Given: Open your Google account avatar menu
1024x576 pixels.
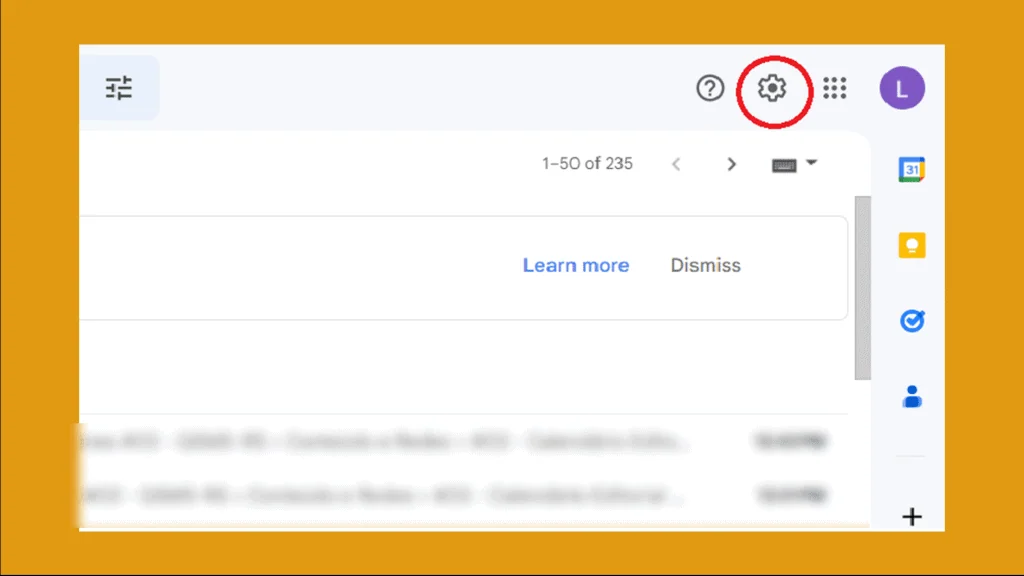Looking at the screenshot, I should tap(902, 88).
